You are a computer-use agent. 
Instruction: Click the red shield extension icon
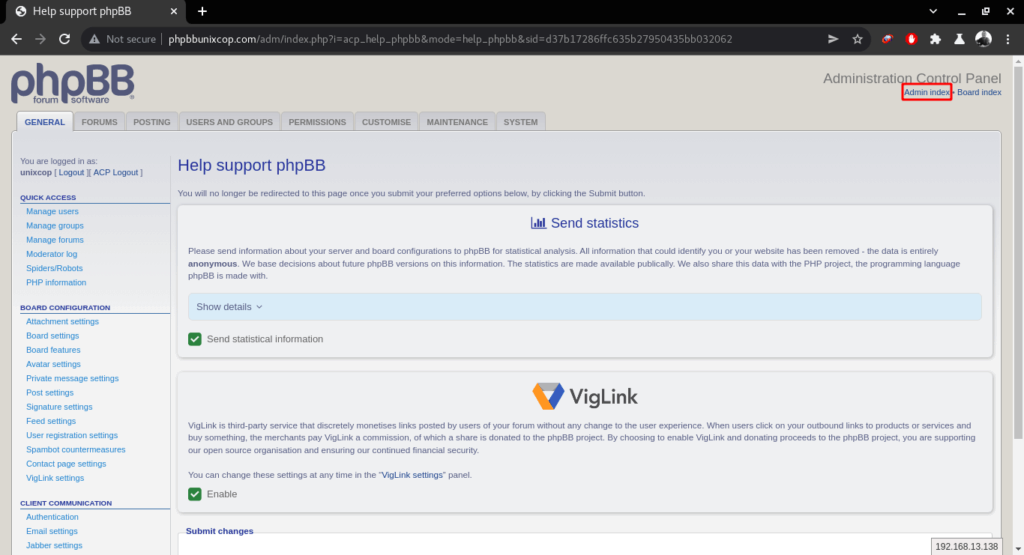911,39
